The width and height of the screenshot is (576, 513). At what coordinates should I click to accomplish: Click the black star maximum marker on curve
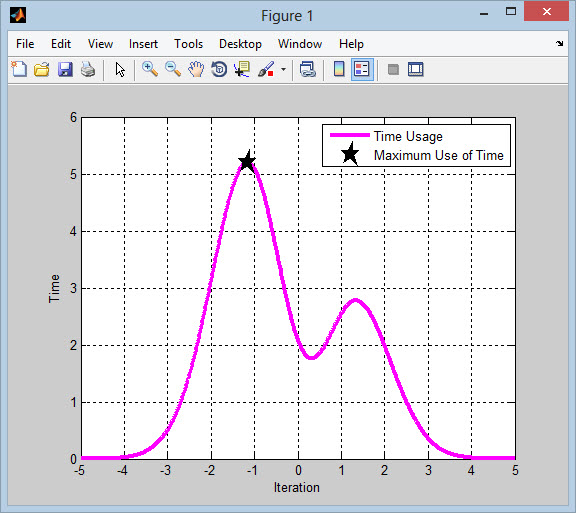coord(247,161)
